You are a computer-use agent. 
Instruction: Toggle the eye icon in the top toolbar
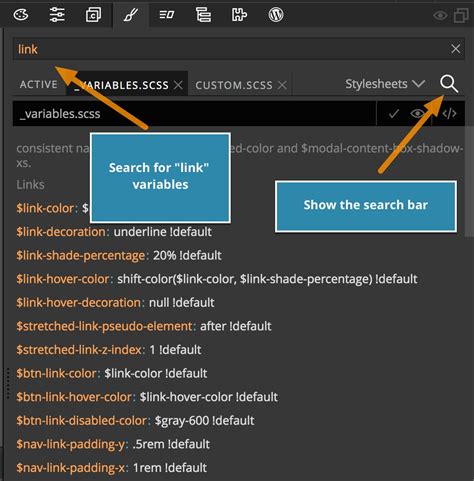(440, 15)
